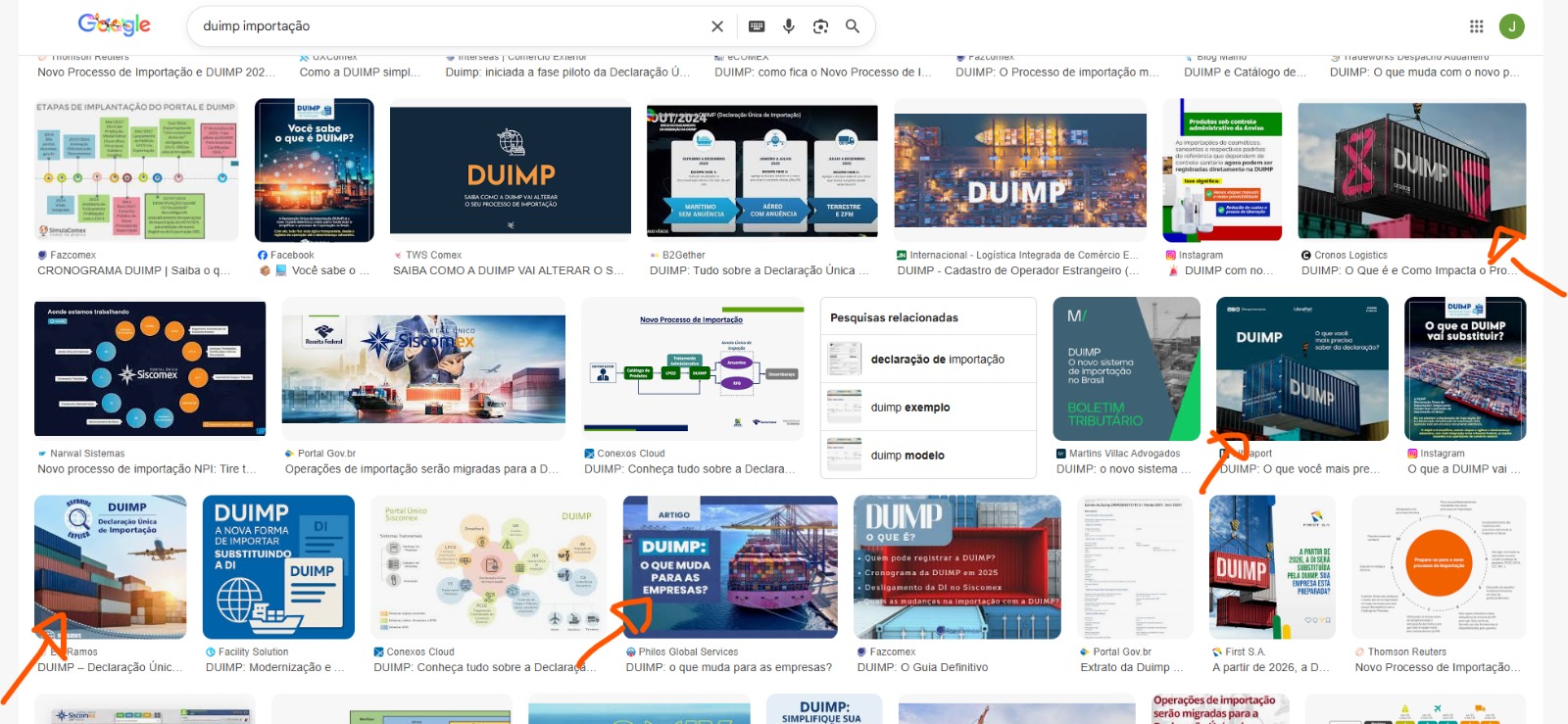The image size is (1568, 724).
Task: Open the 'O que a DUIMP vai substituir?' image
Action: click(x=1465, y=368)
